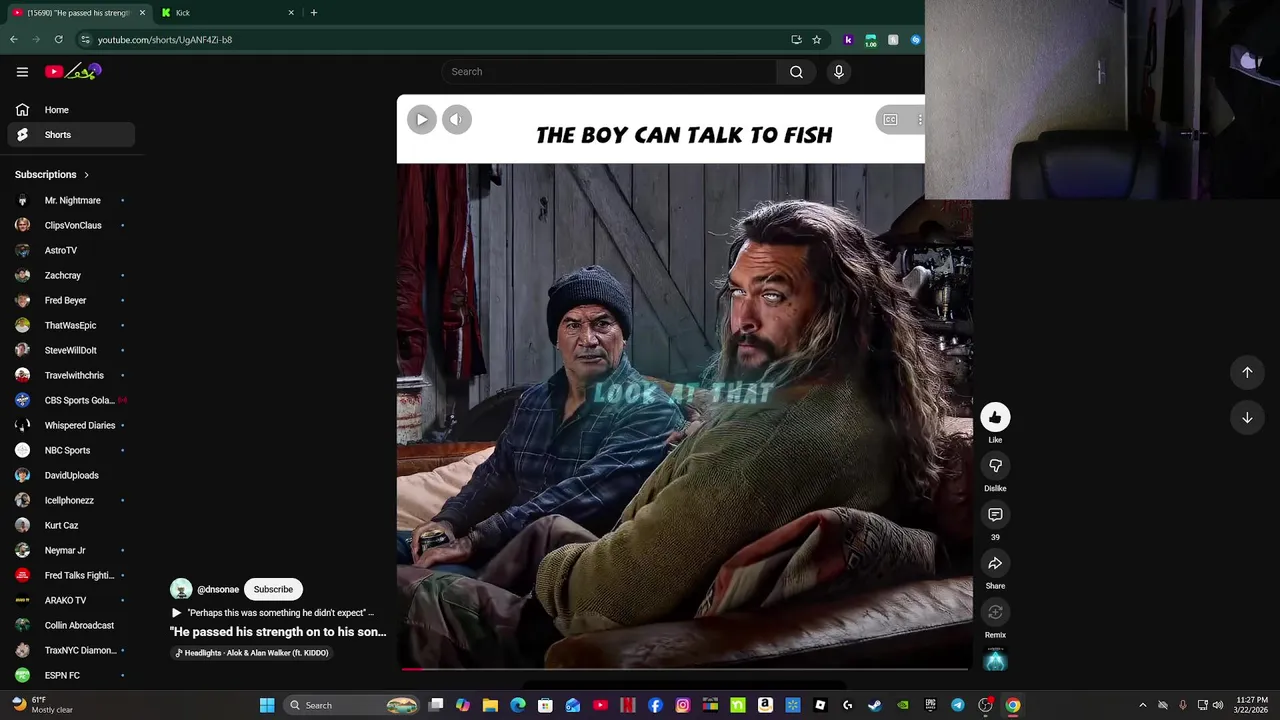Screen dimensions: 1280x720
Task: Select Home in the sidebar
Action: pyautogui.click(x=71, y=110)
